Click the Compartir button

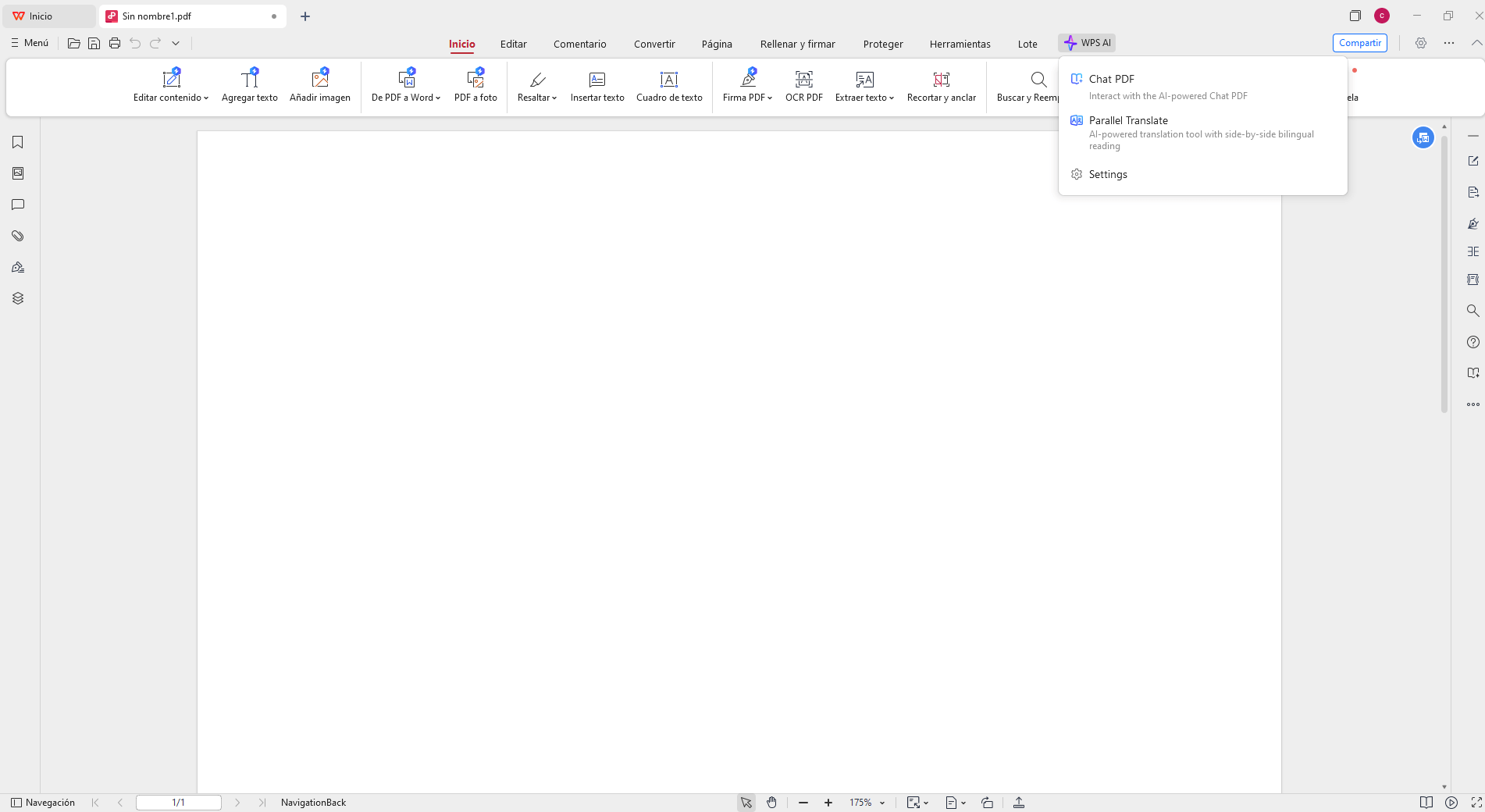click(x=1359, y=43)
